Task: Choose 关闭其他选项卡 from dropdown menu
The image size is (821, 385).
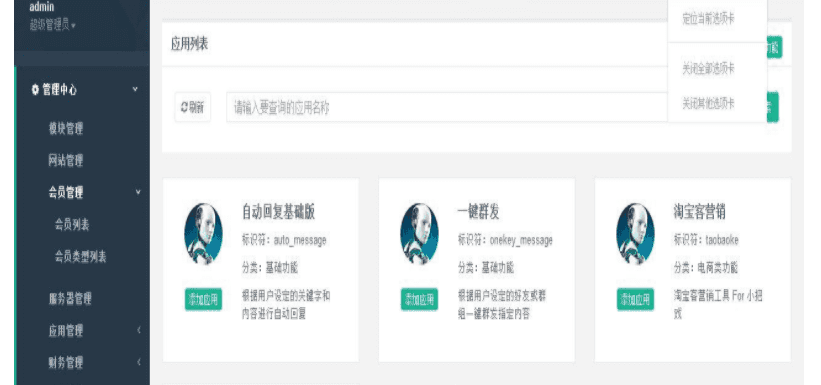Action: tap(708, 103)
